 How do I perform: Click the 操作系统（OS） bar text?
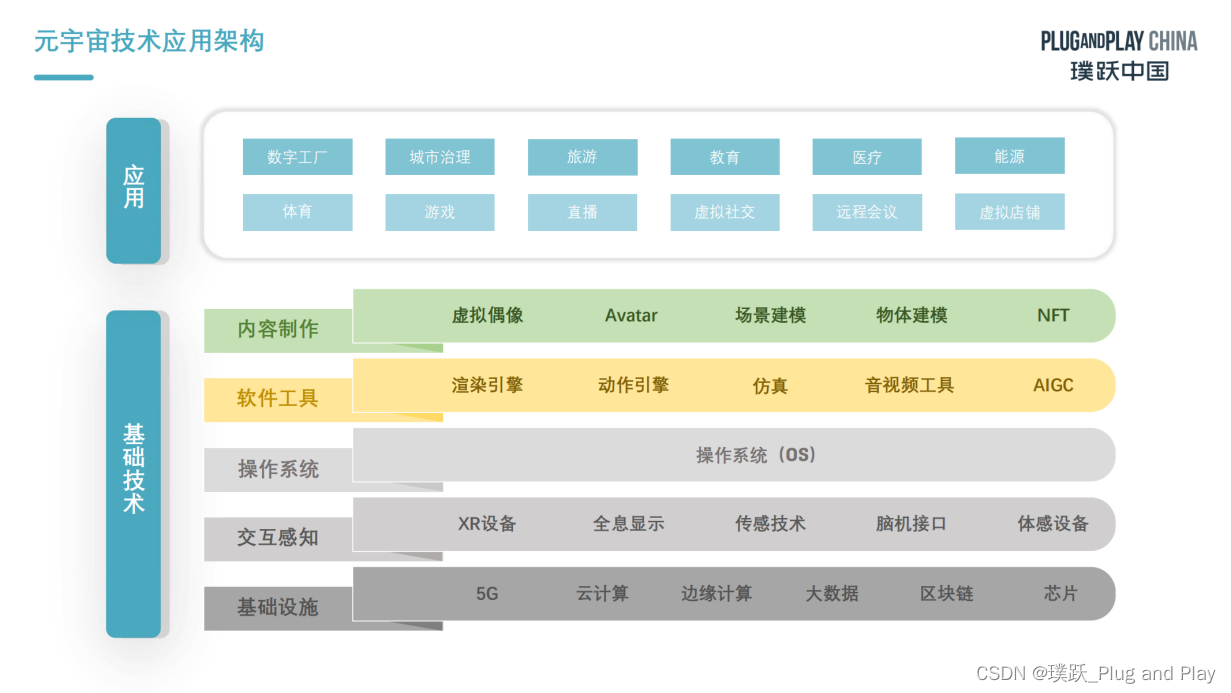pos(759,455)
